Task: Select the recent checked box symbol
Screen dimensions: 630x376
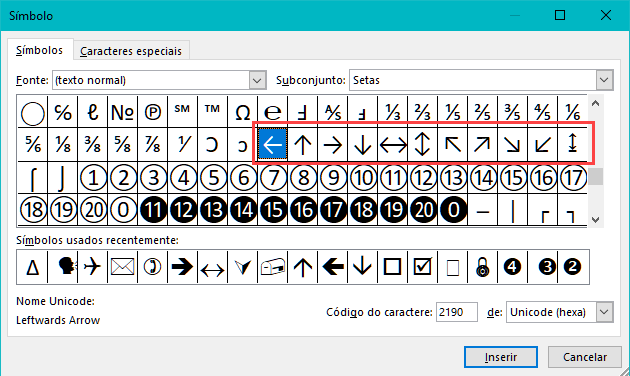Action: pos(423,267)
